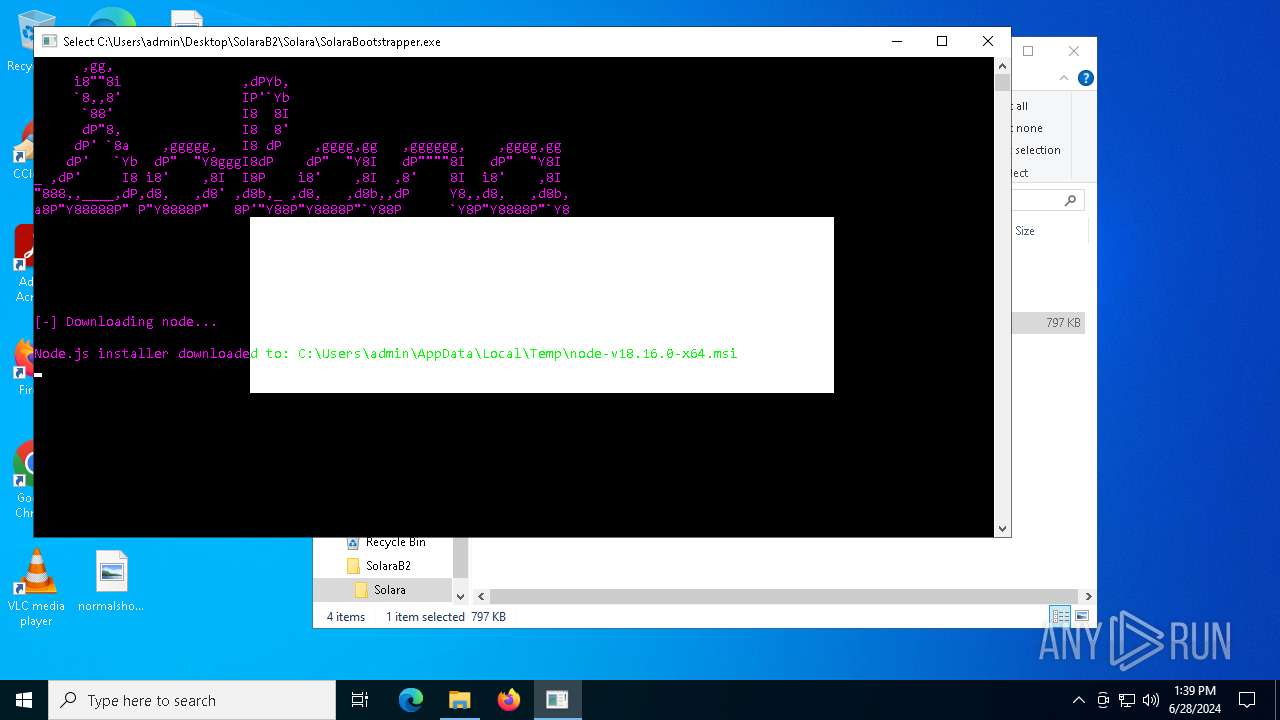This screenshot has height=720, width=1280.
Task: Show hidden system tray icons
Action: (x=1078, y=700)
